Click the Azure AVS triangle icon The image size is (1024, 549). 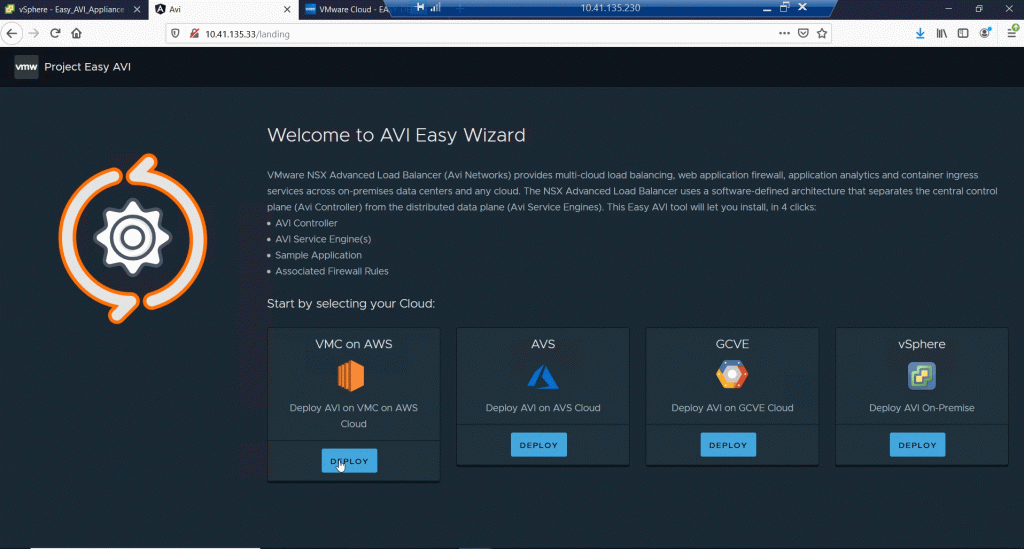pyautogui.click(x=543, y=376)
